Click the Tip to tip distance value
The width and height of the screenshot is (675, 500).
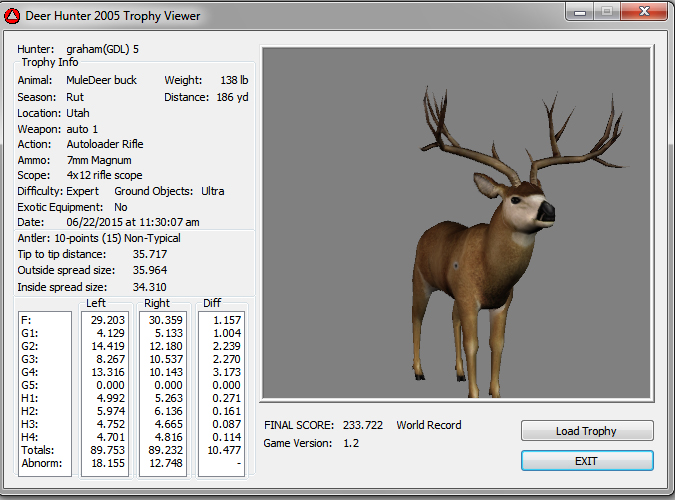150,254
